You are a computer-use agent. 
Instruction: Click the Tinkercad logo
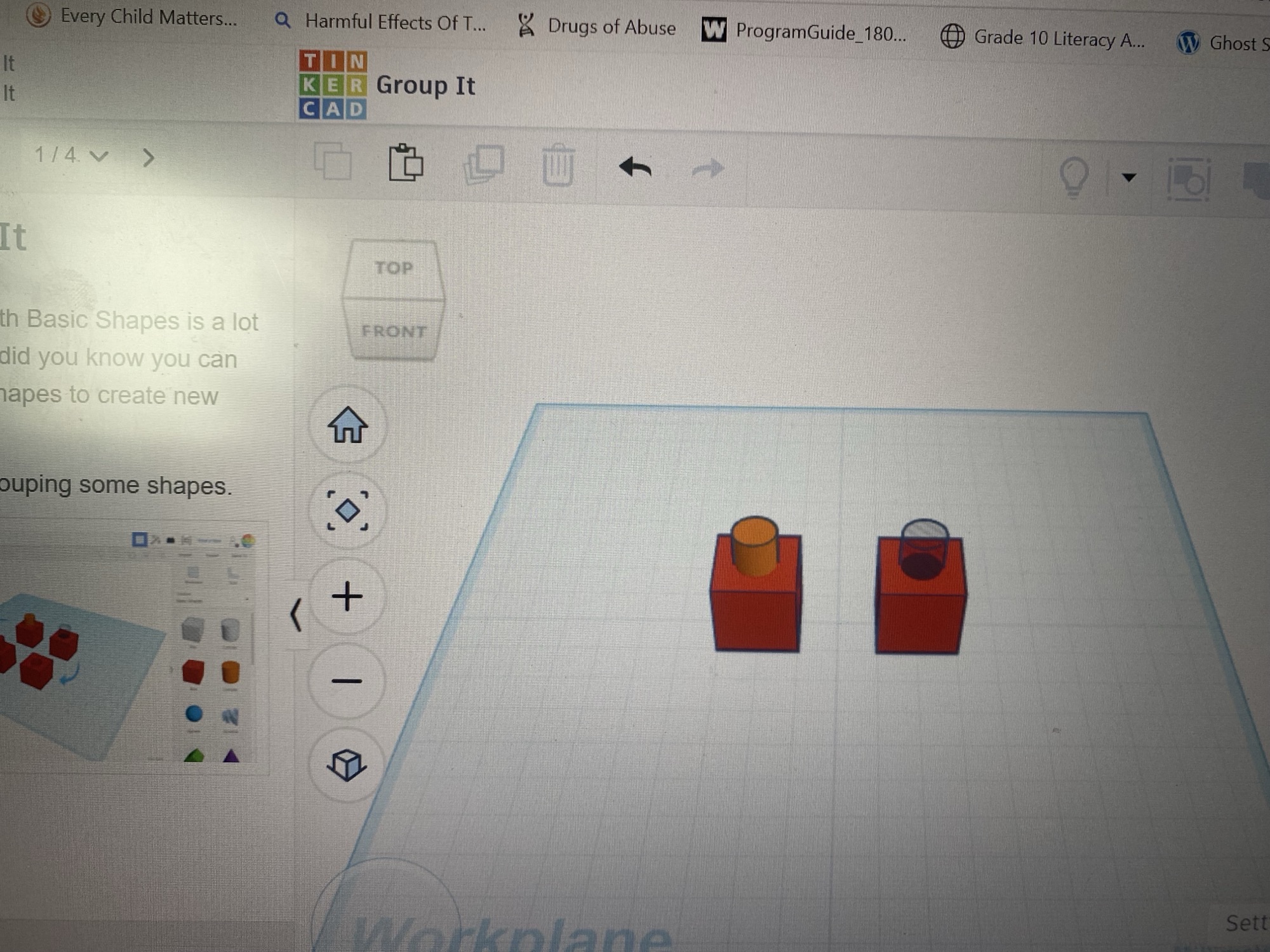coord(332,85)
